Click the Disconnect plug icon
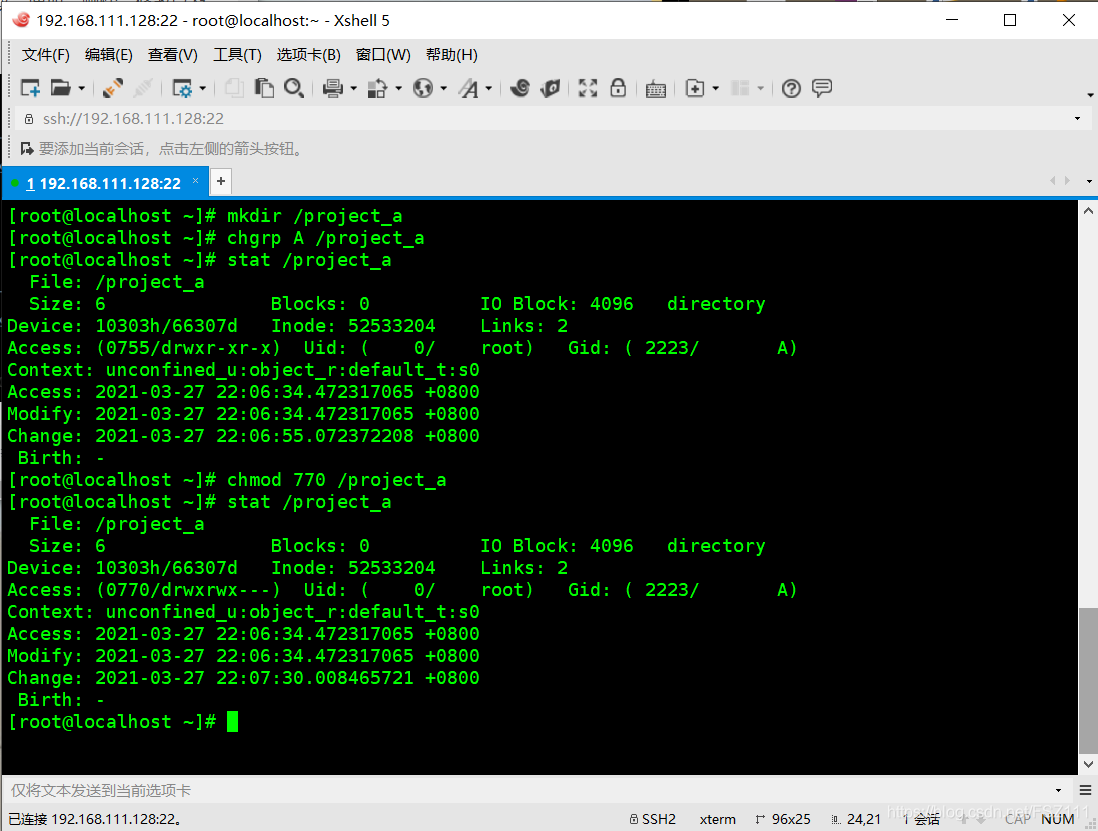The height and width of the screenshot is (831, 1098). [x=112, y=88]
